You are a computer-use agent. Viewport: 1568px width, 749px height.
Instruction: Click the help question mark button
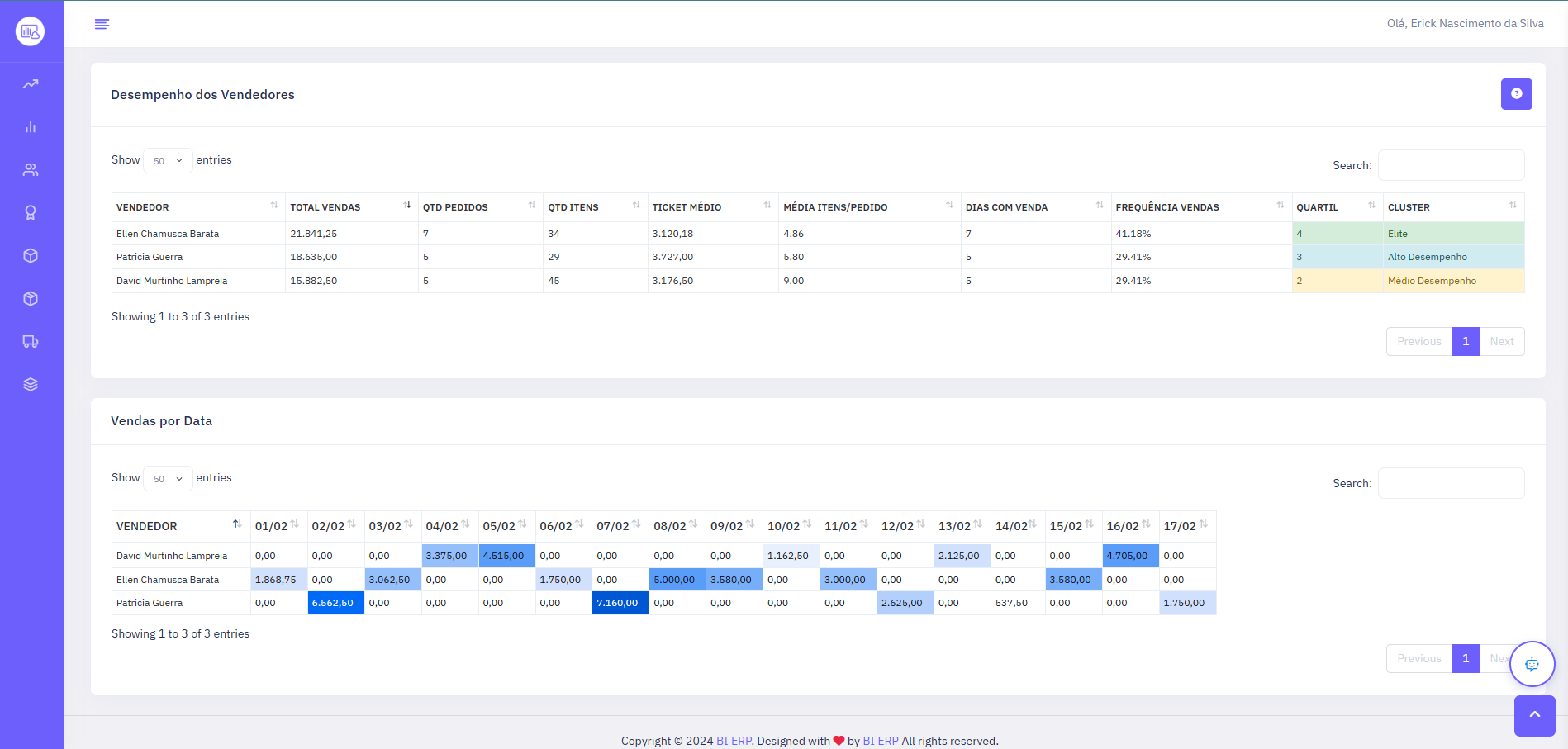tap(1516, 94)
